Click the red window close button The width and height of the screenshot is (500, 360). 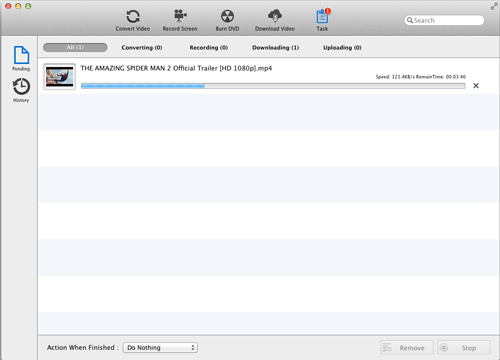(x=8, y=6)
